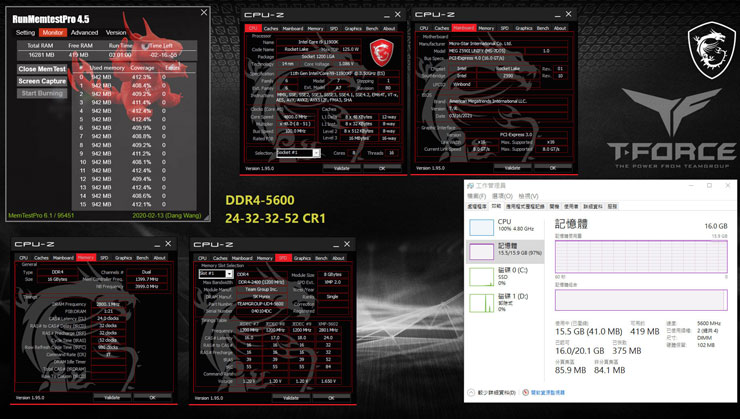Open CPU tab in CPU-Z motherboard window
Viewport: 740px width, 419px height.
[424, 28]
